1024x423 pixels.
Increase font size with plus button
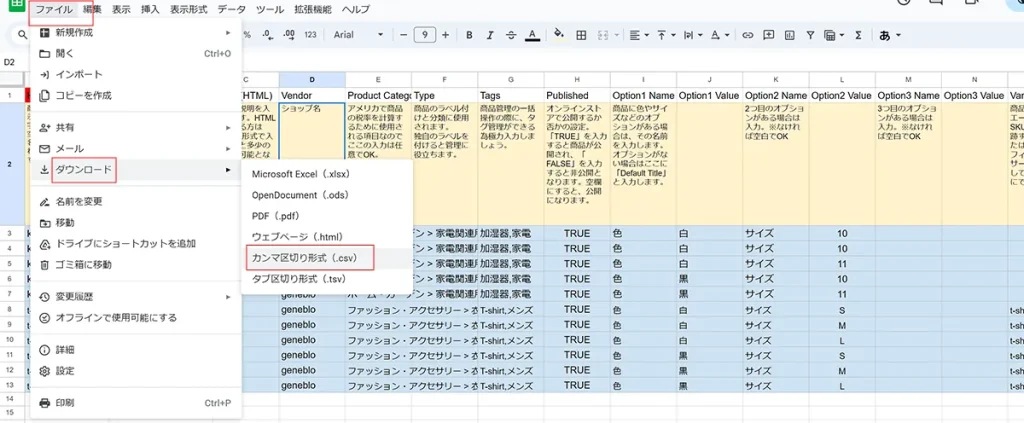(445, 35)
